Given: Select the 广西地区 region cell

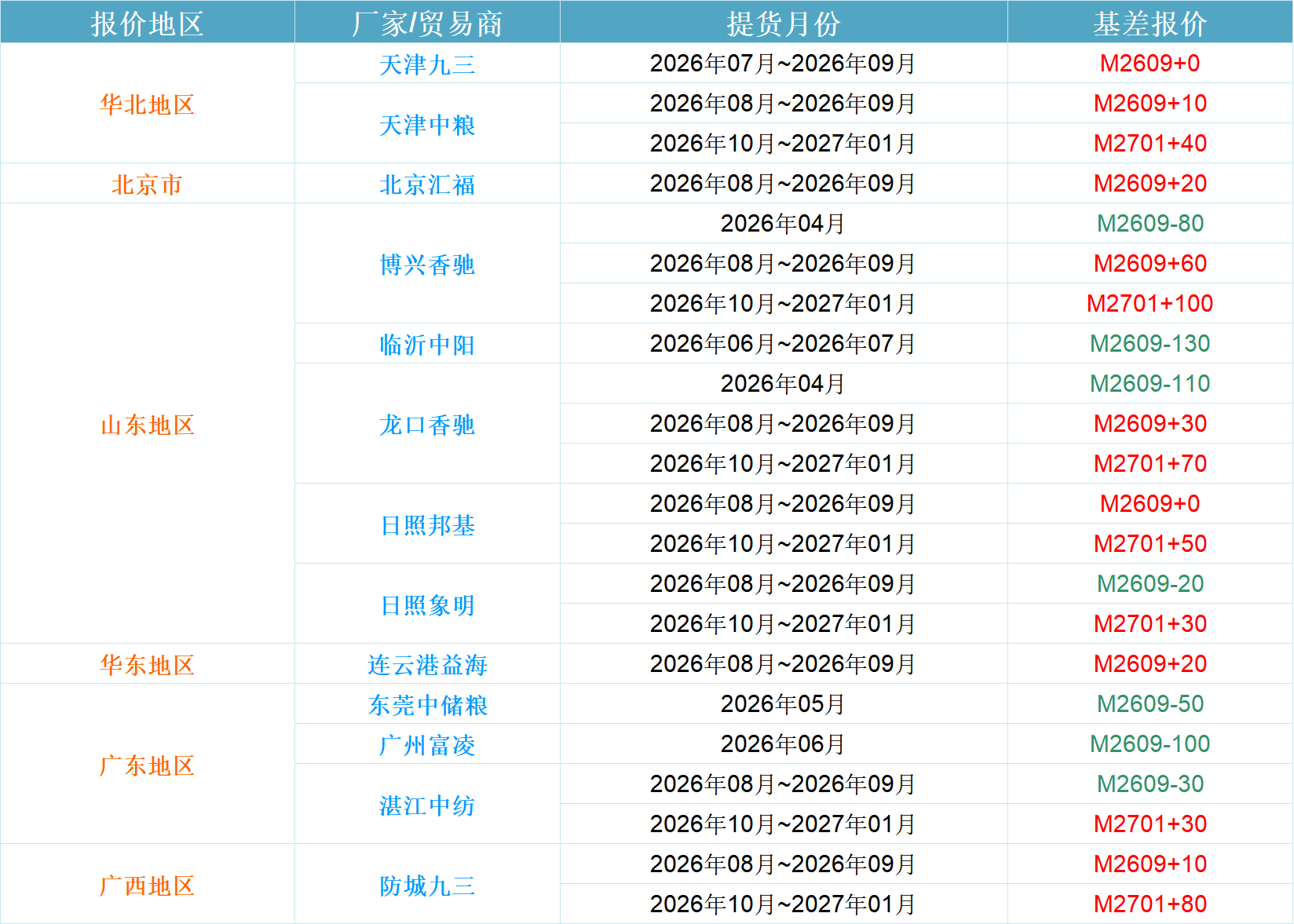Looking at the screenshot, I should [x=147, y=886].
